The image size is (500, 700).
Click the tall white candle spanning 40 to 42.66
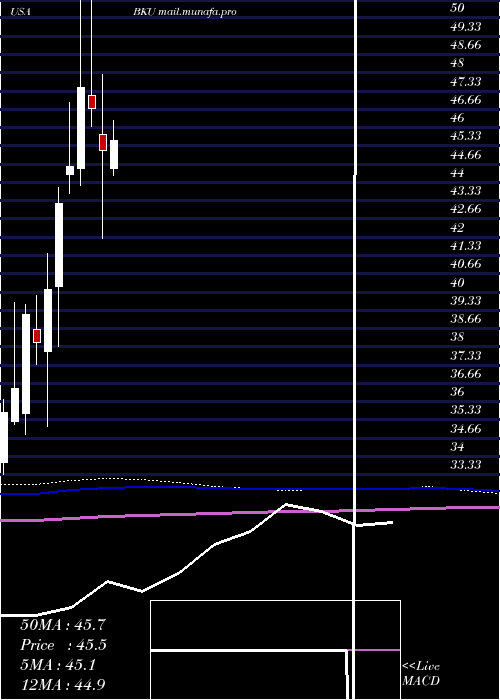tap(59, 245)
